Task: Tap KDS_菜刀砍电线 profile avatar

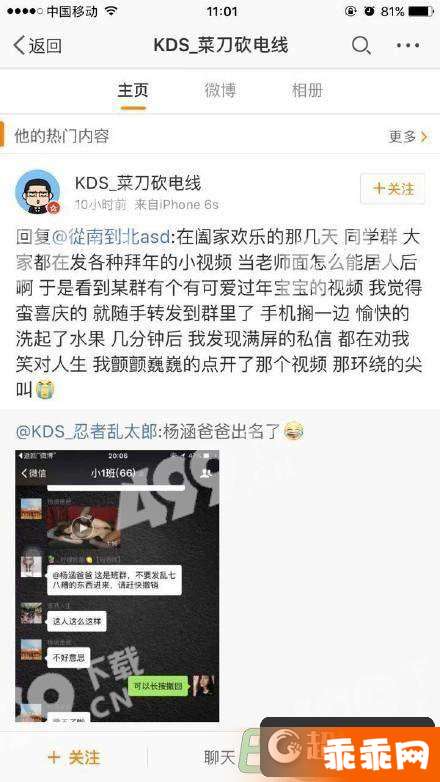Action: 37,192
